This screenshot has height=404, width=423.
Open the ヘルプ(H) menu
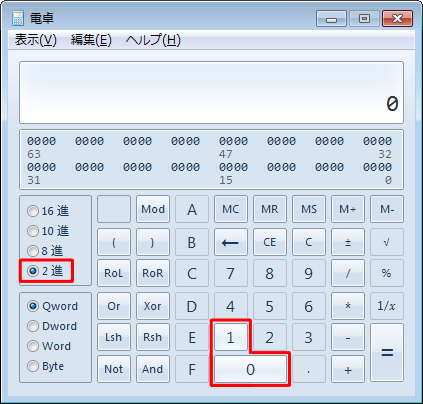pyautogui.click(x=153, y=40)
